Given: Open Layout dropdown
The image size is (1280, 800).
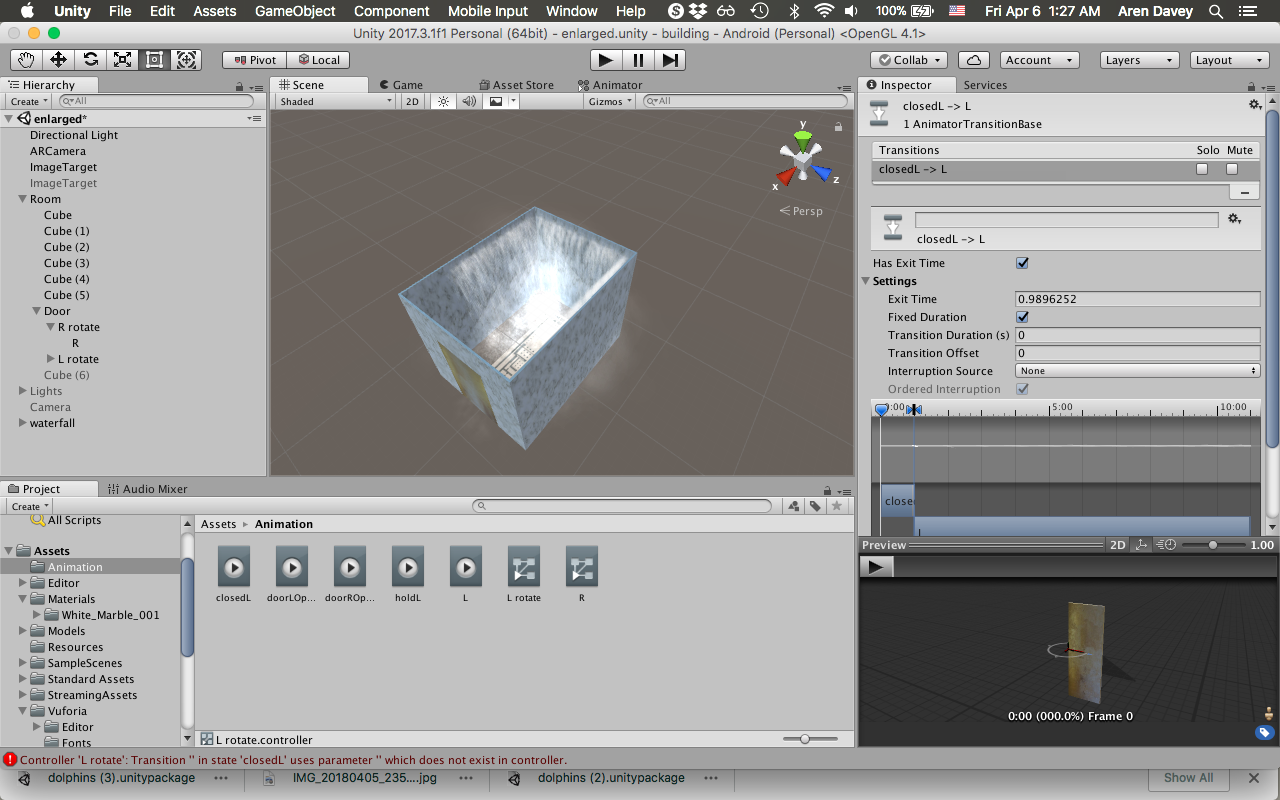Looking at the screenshot, I should (1230, 60).
